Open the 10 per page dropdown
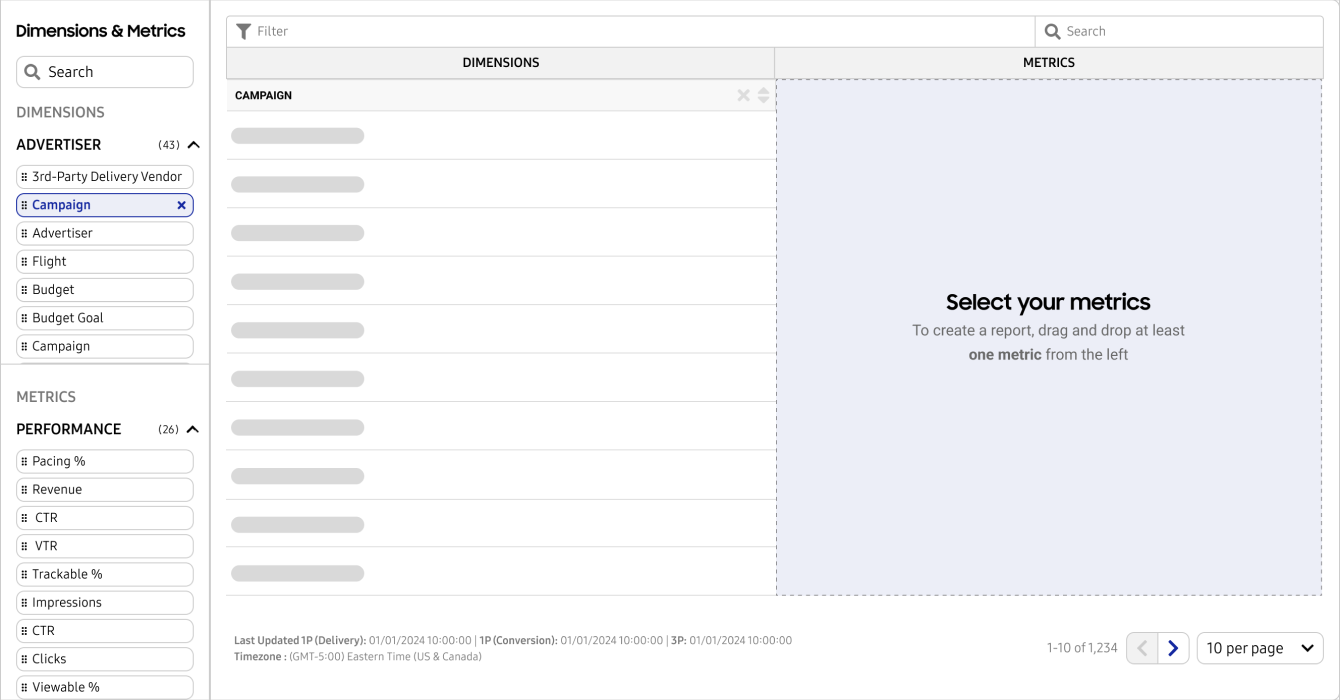This screenshot has height=700, width=1340. (1259, 648)
